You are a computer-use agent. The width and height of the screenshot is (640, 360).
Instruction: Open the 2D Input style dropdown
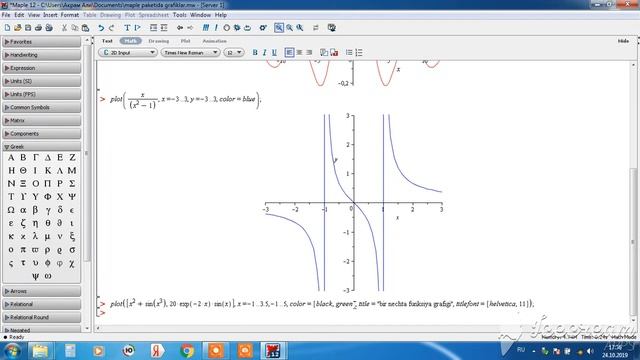[x=128, y=53]
